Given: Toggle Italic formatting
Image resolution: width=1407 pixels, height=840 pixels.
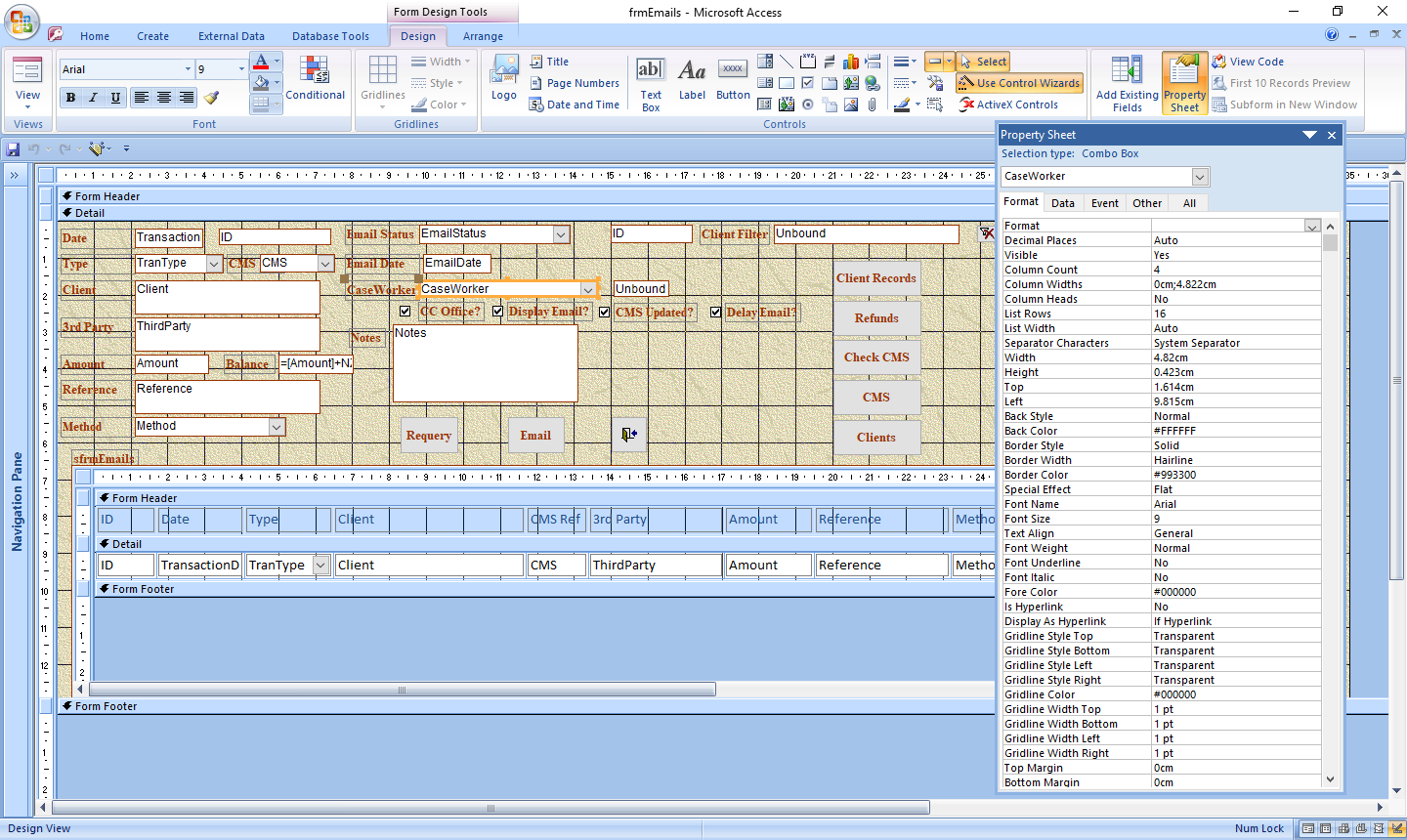Looking at the screenshot, I should pyautogui.click(x=93, y=98).
